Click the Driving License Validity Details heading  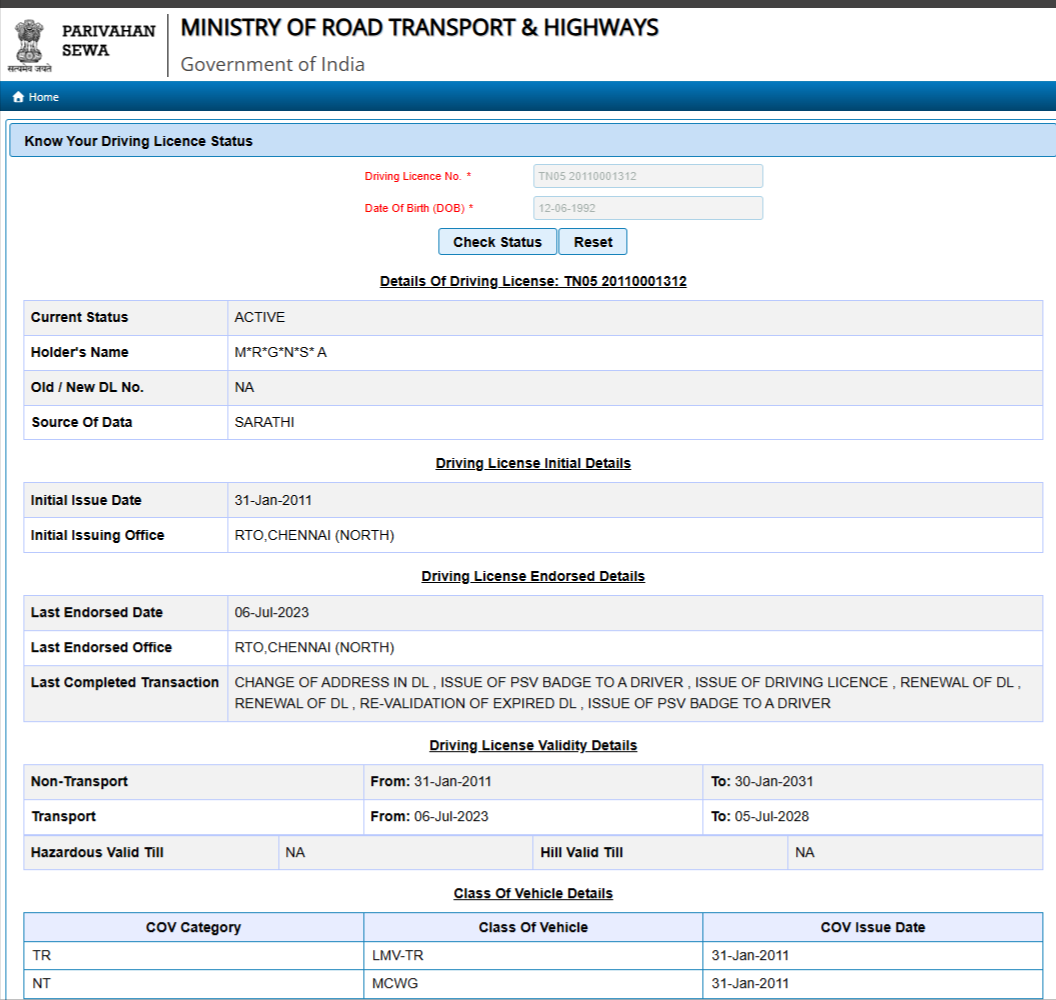533,745
